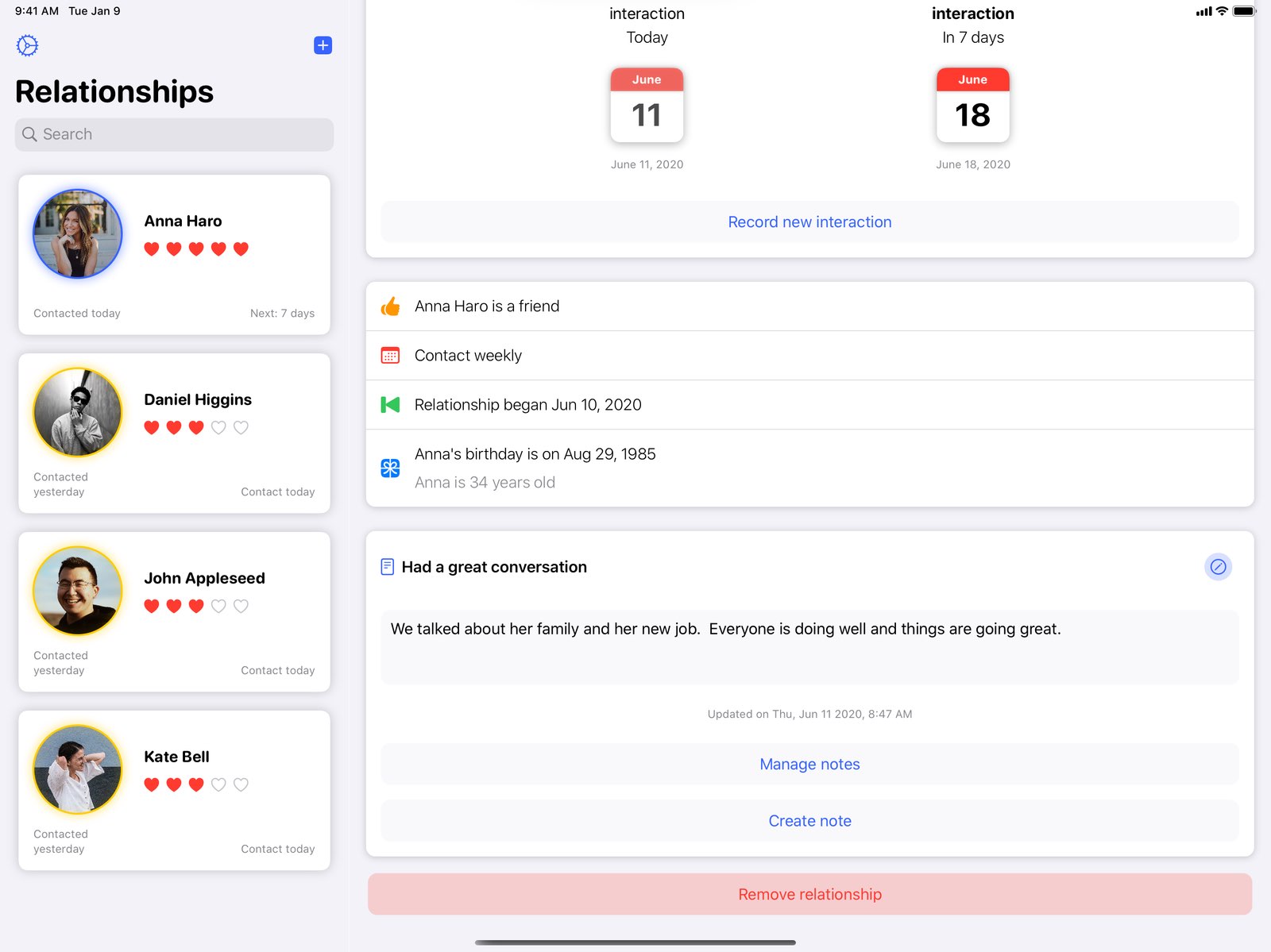
Task: Click the note body text field
Action: [809, 647]
